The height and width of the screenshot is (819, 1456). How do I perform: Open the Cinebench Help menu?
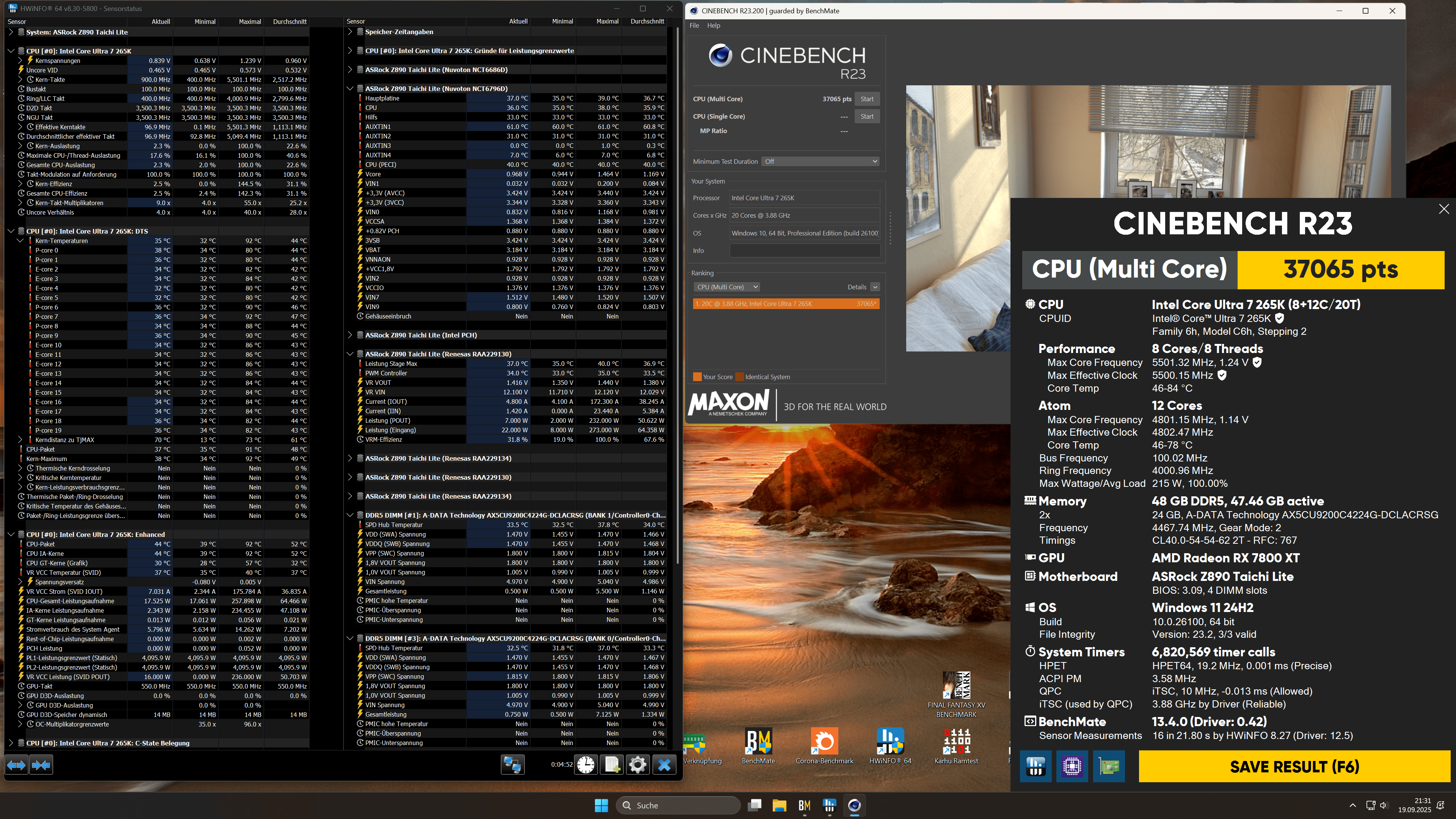(x=713, y=25)
